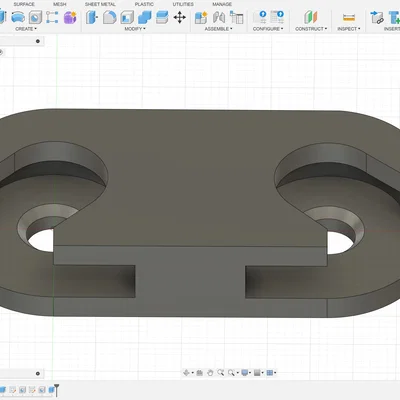Click the Fillet tool in Modify
The width and height of the screenshot is (400, 400).
(109, 17)
